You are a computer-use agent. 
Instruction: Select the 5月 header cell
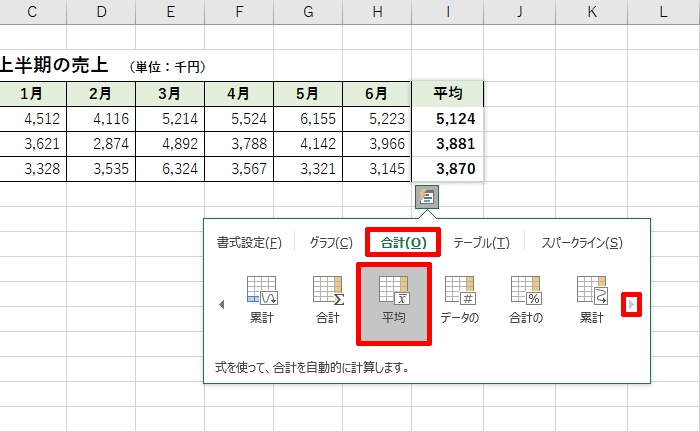pos(308,94)
